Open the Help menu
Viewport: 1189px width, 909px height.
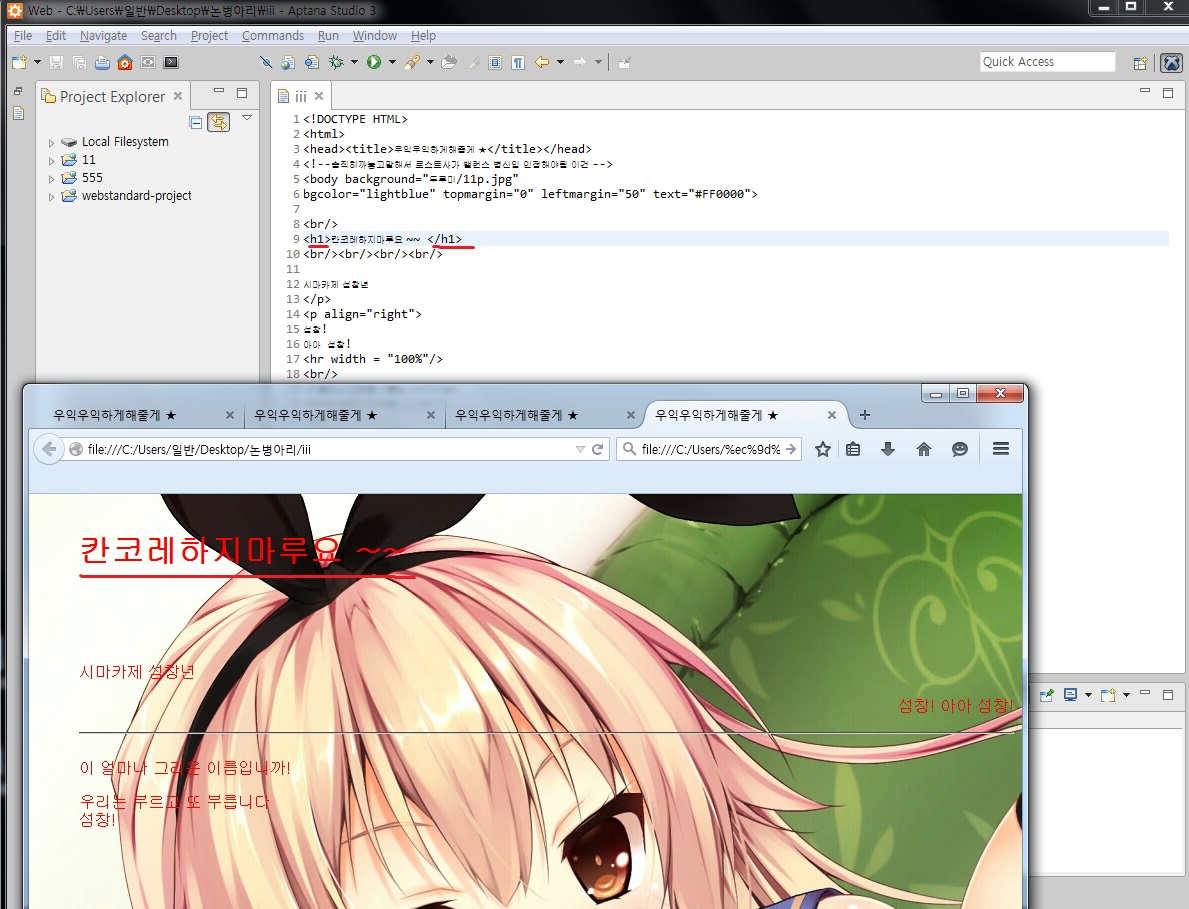(x=423, y=36)
